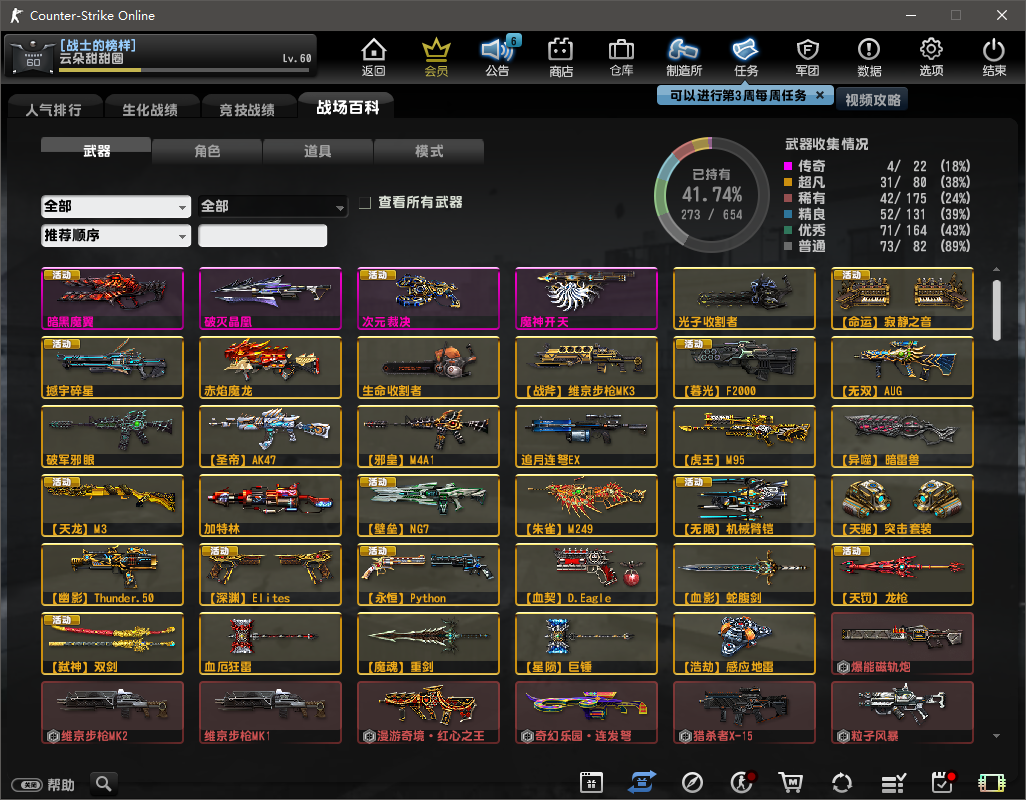Open the 加特林 weapon card

point(270,506)
